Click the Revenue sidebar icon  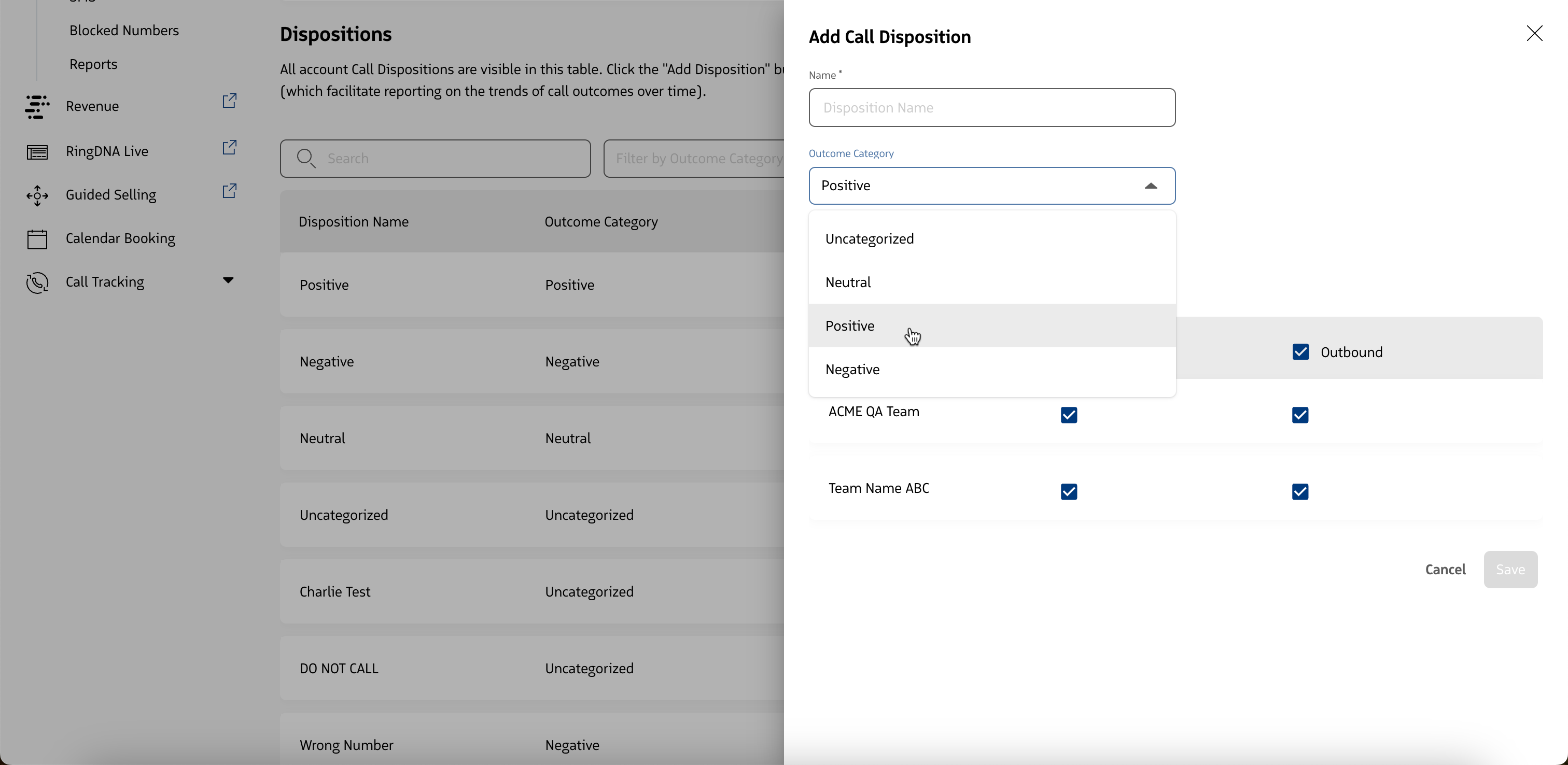(x=37, y=106)
